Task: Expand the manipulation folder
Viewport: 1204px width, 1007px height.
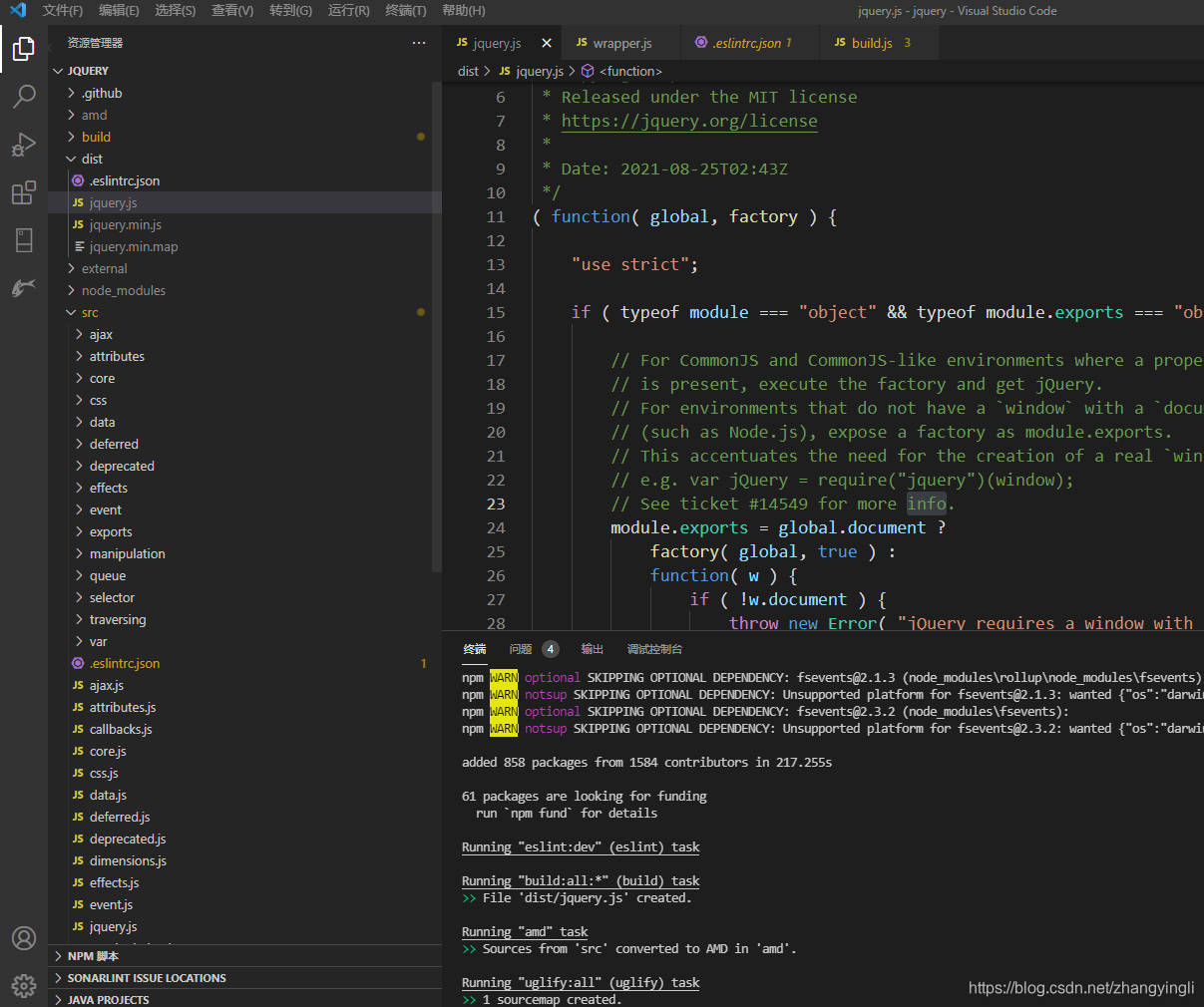Action: (239, 553)
